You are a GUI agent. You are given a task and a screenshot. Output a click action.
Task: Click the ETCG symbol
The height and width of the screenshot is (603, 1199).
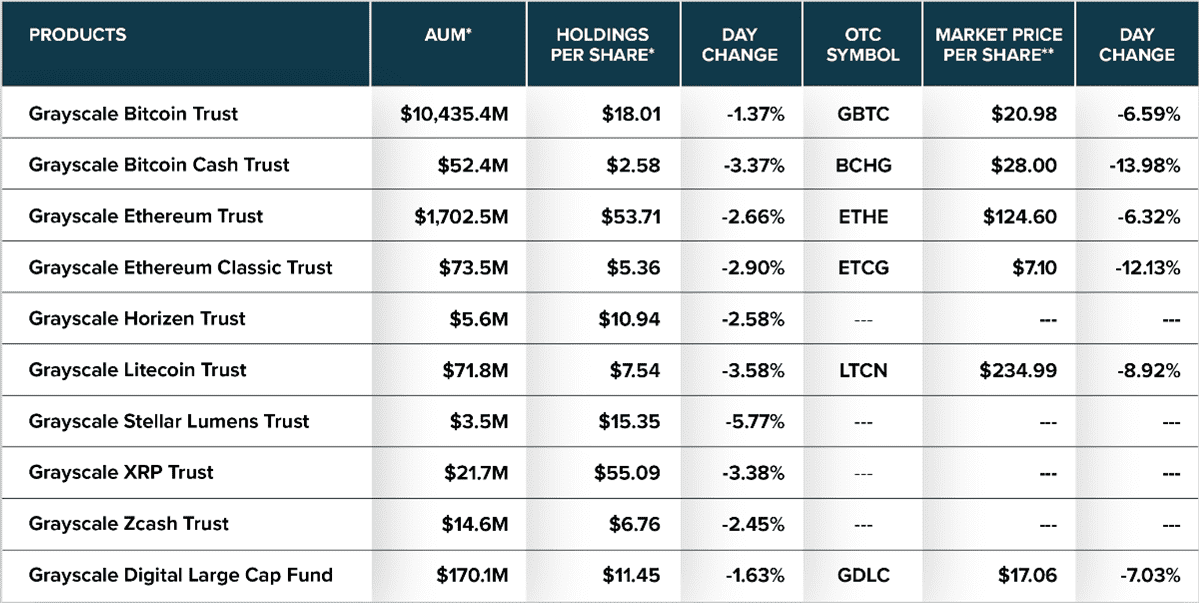coord(862,267)
